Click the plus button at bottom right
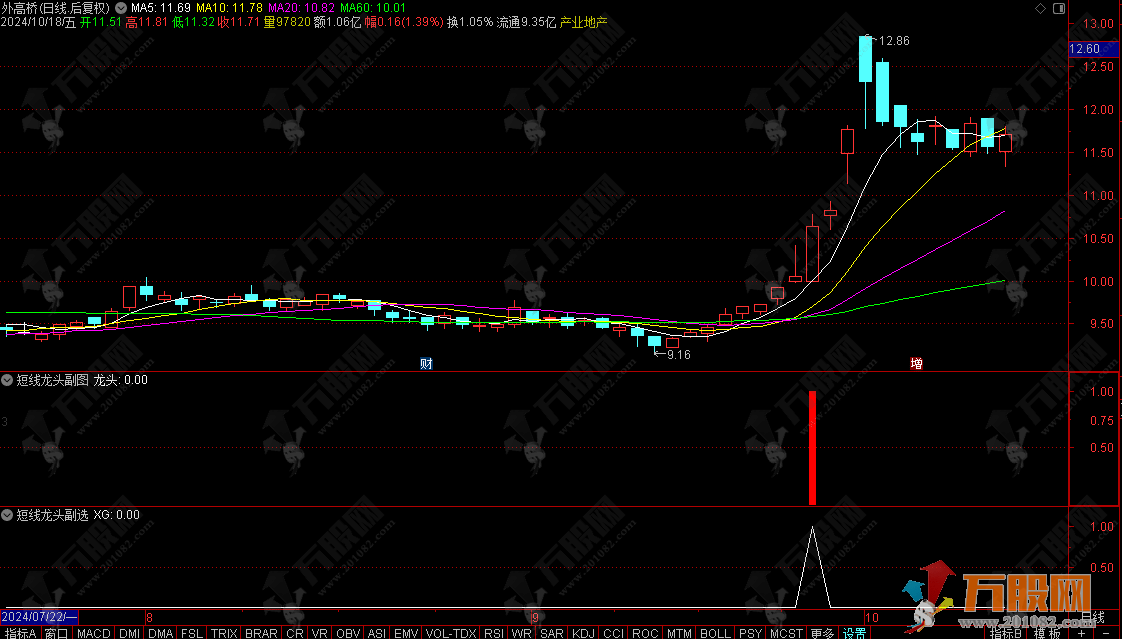Screen dimensions: 1122x639 click(1081, 633)
